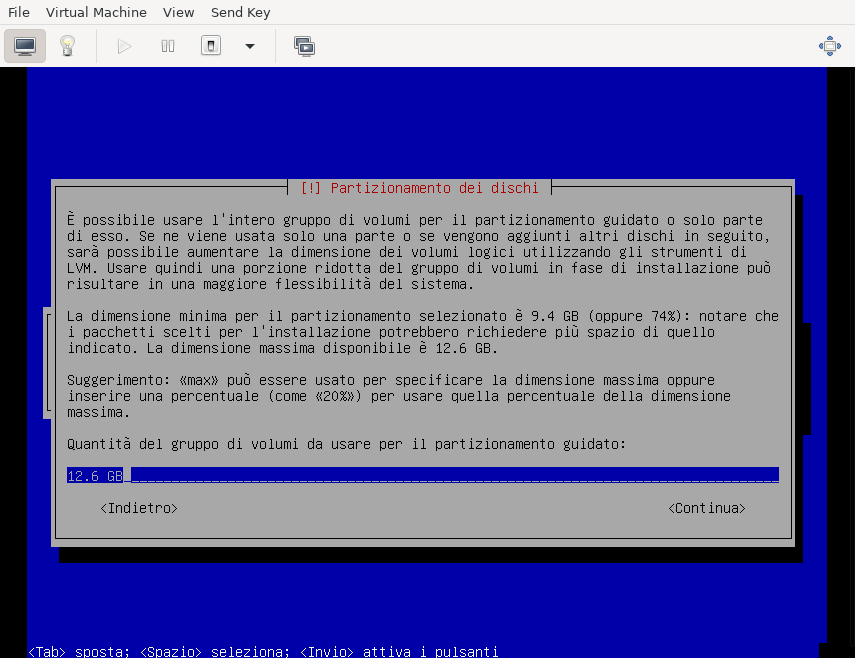Open the View menu
The image size is (855, 658).
178,12
